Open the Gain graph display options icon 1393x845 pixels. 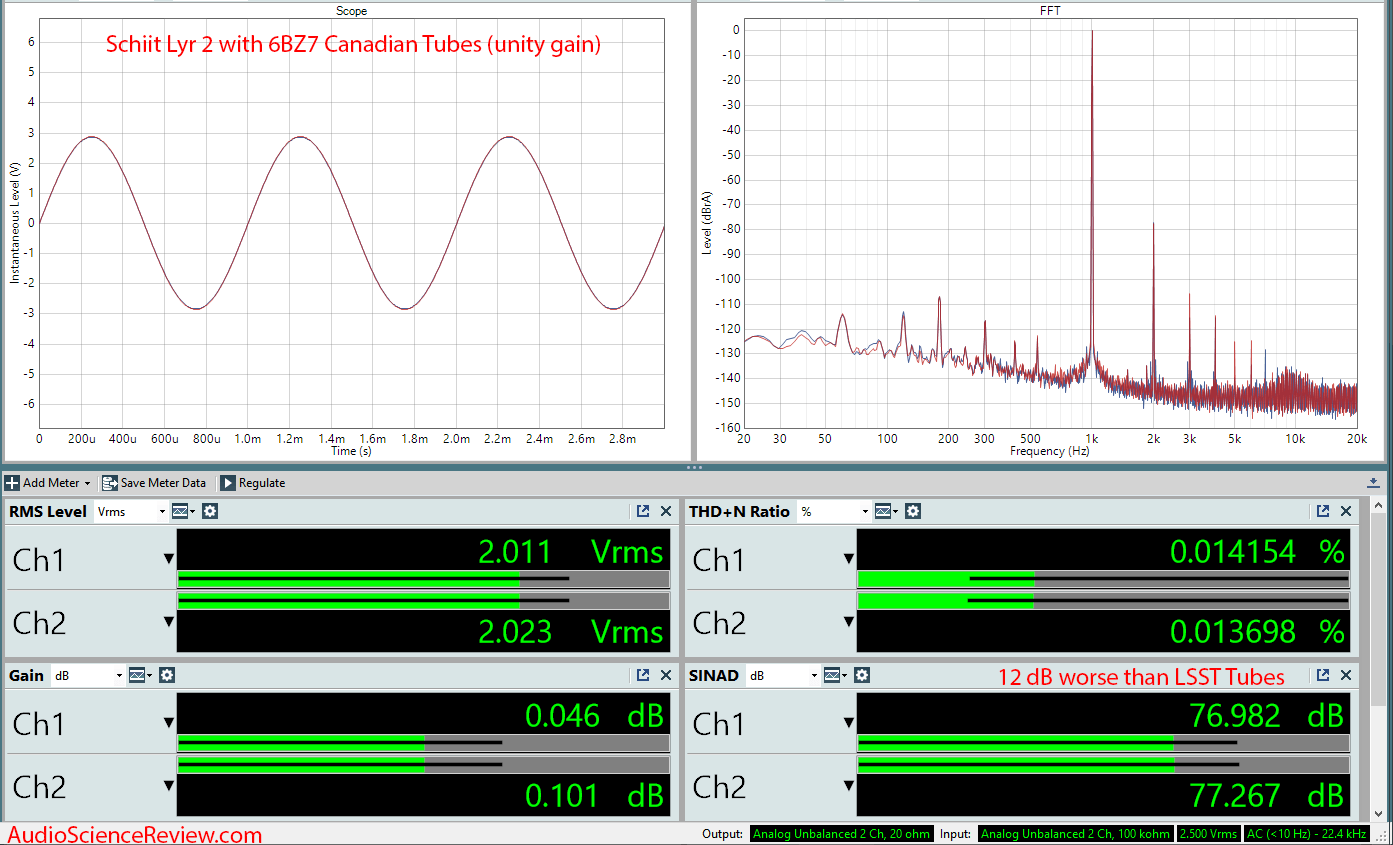point(141,675)
